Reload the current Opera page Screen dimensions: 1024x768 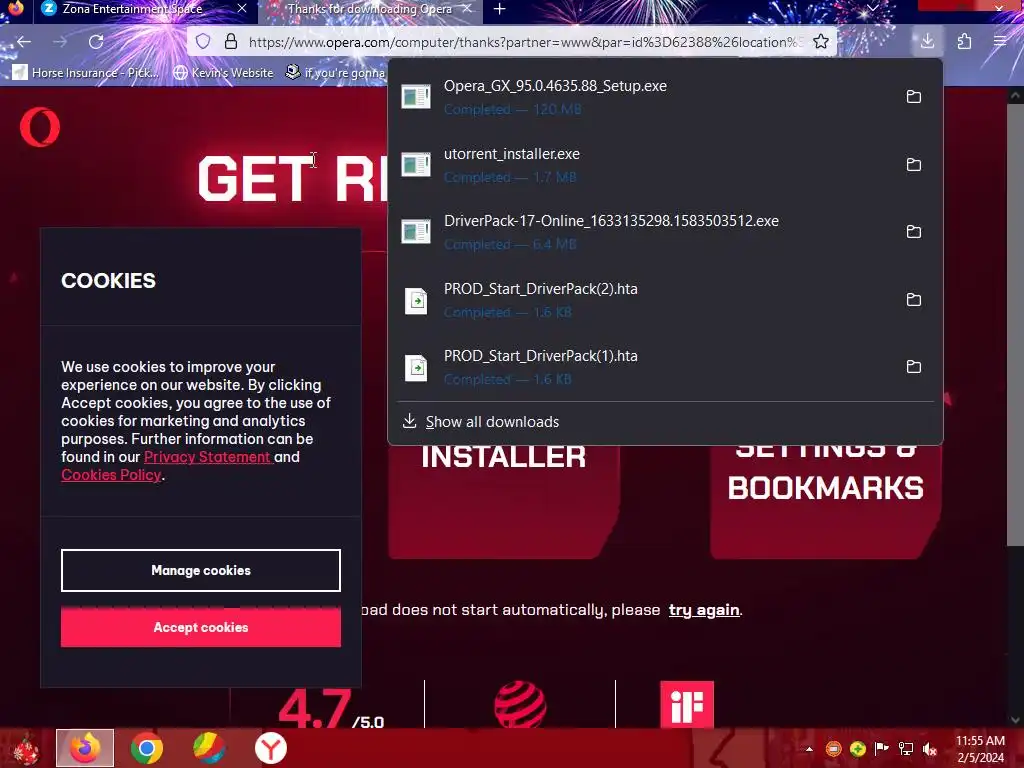[x=96, y=42]
